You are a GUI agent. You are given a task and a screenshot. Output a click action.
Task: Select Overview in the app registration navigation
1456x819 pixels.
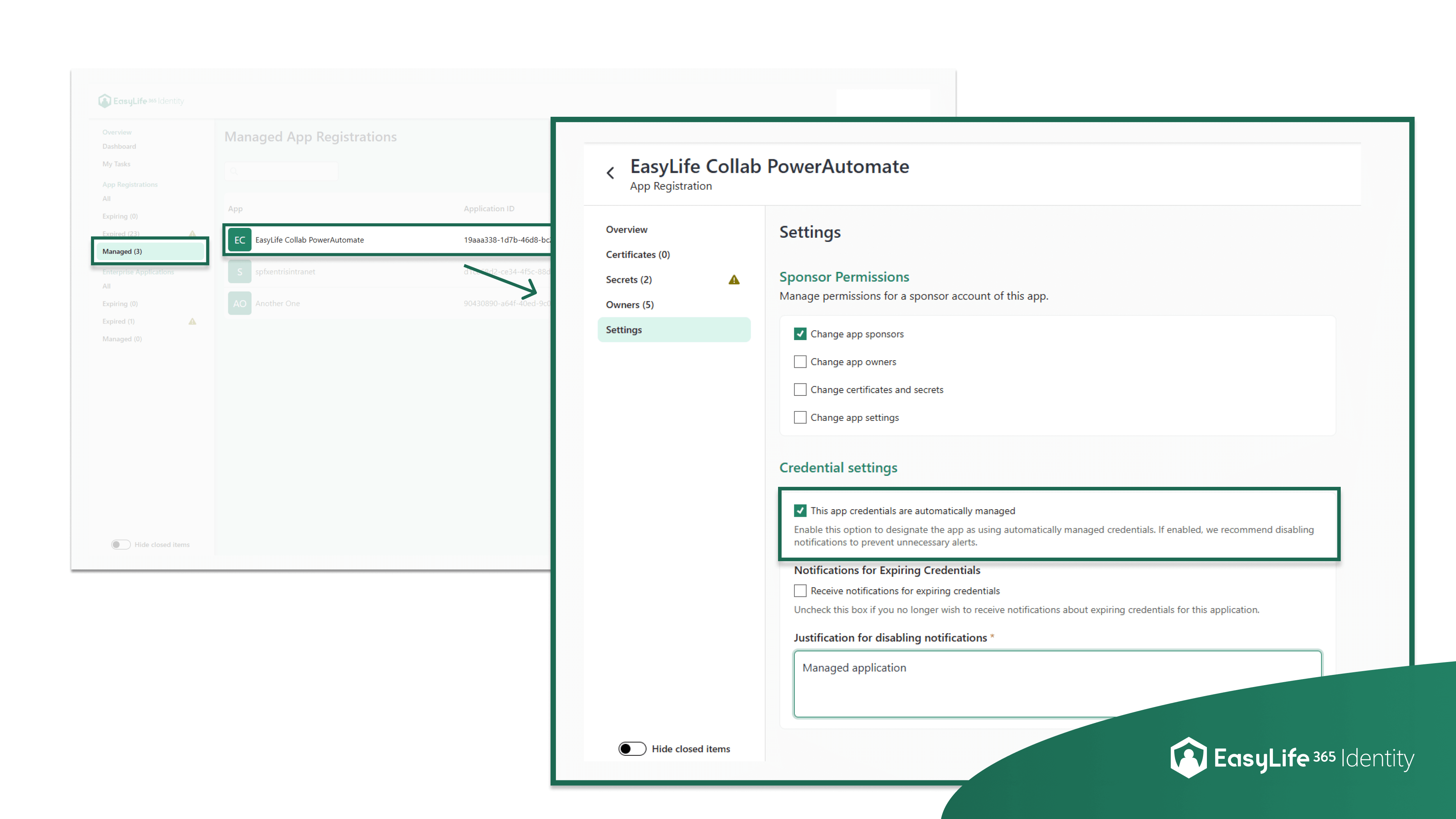626,229
